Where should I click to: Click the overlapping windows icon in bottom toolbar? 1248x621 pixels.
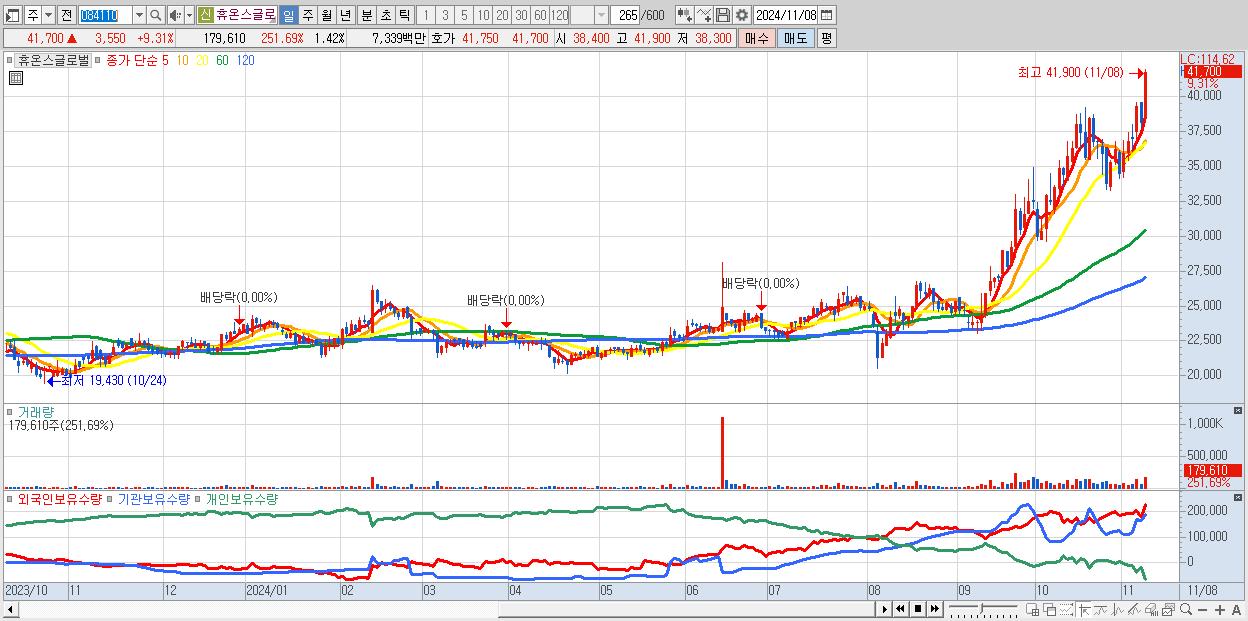[x=1050, y=610]
